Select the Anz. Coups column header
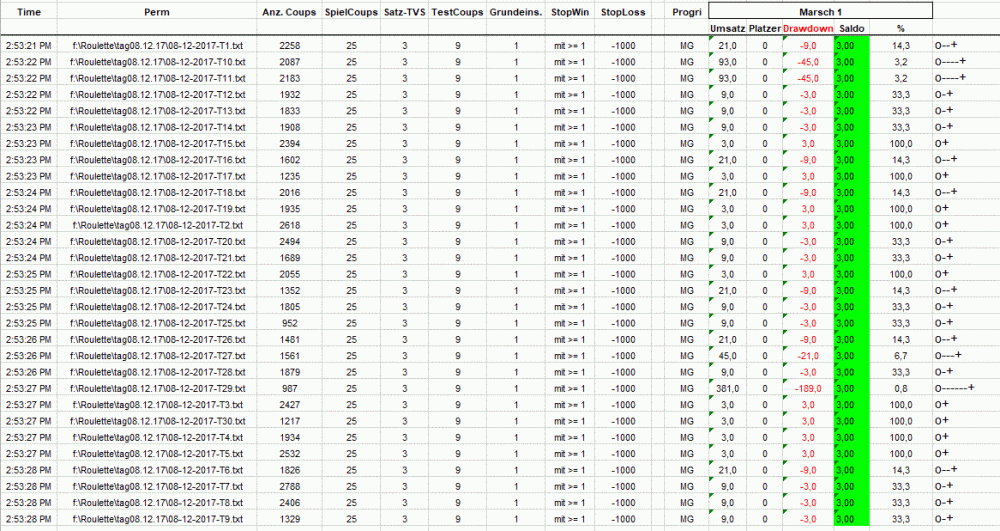The height and width of the screenshot is (531, 1000). coord(290,12)
